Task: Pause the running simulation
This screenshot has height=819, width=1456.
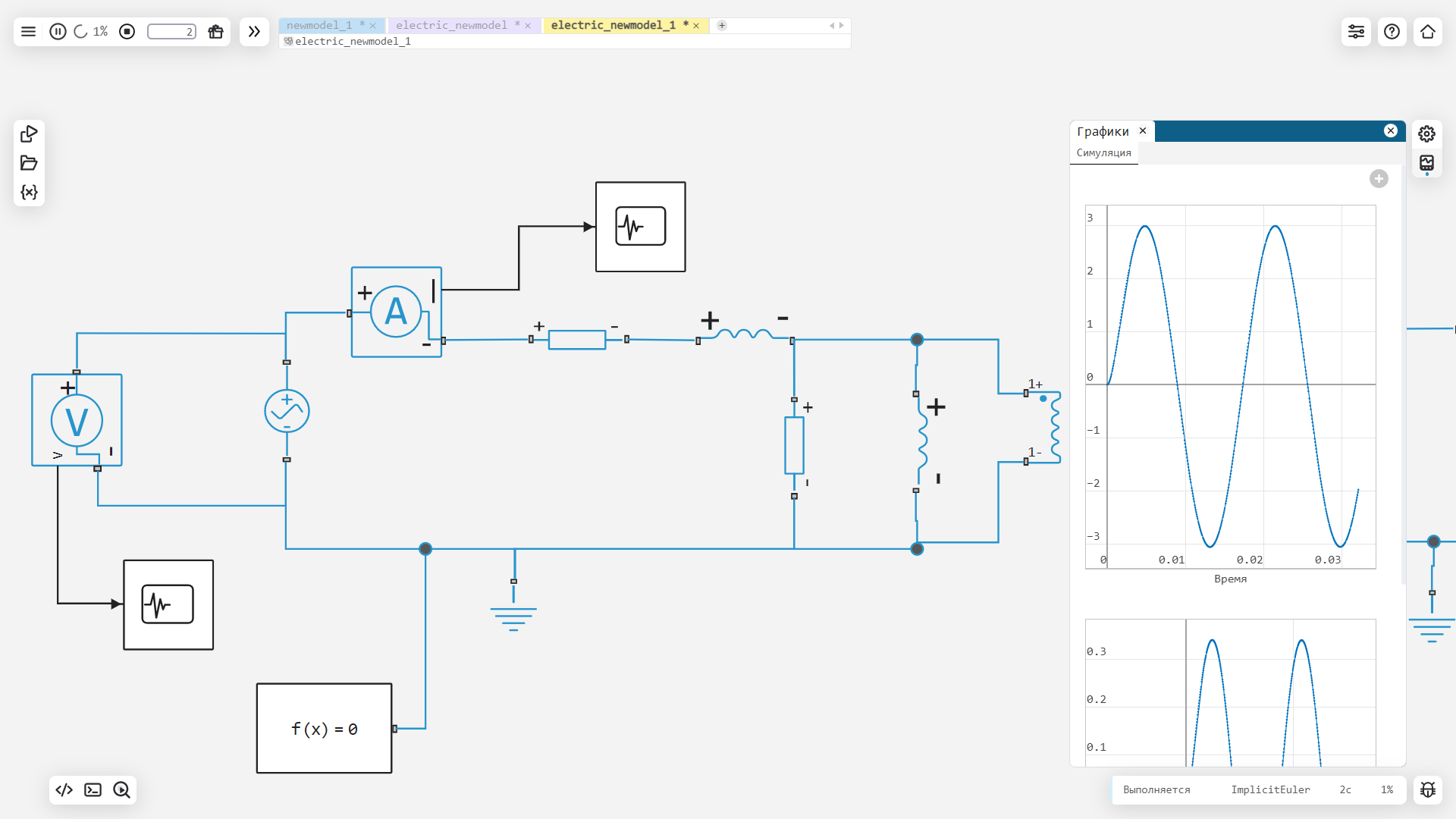Action: click(x=58, y=31)
